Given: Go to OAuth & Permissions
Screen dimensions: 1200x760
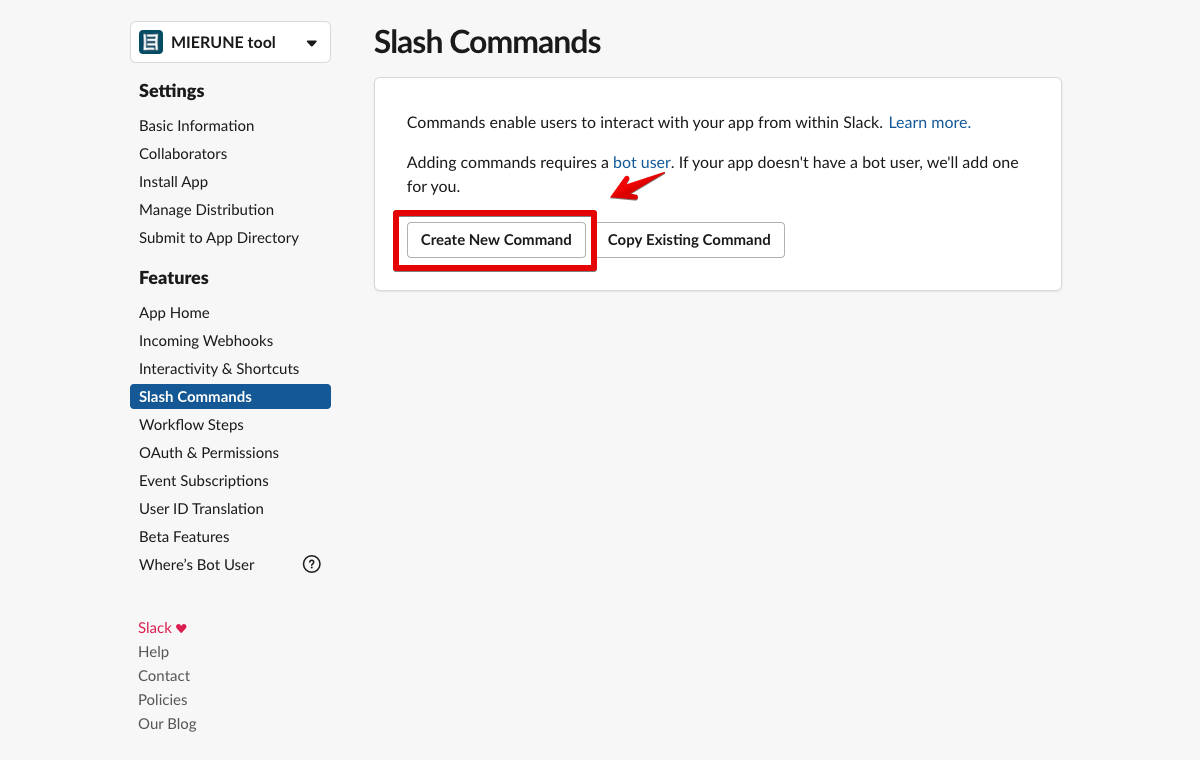Looking at the screenshot, I should pyautogui.click(x=209, y=452).
